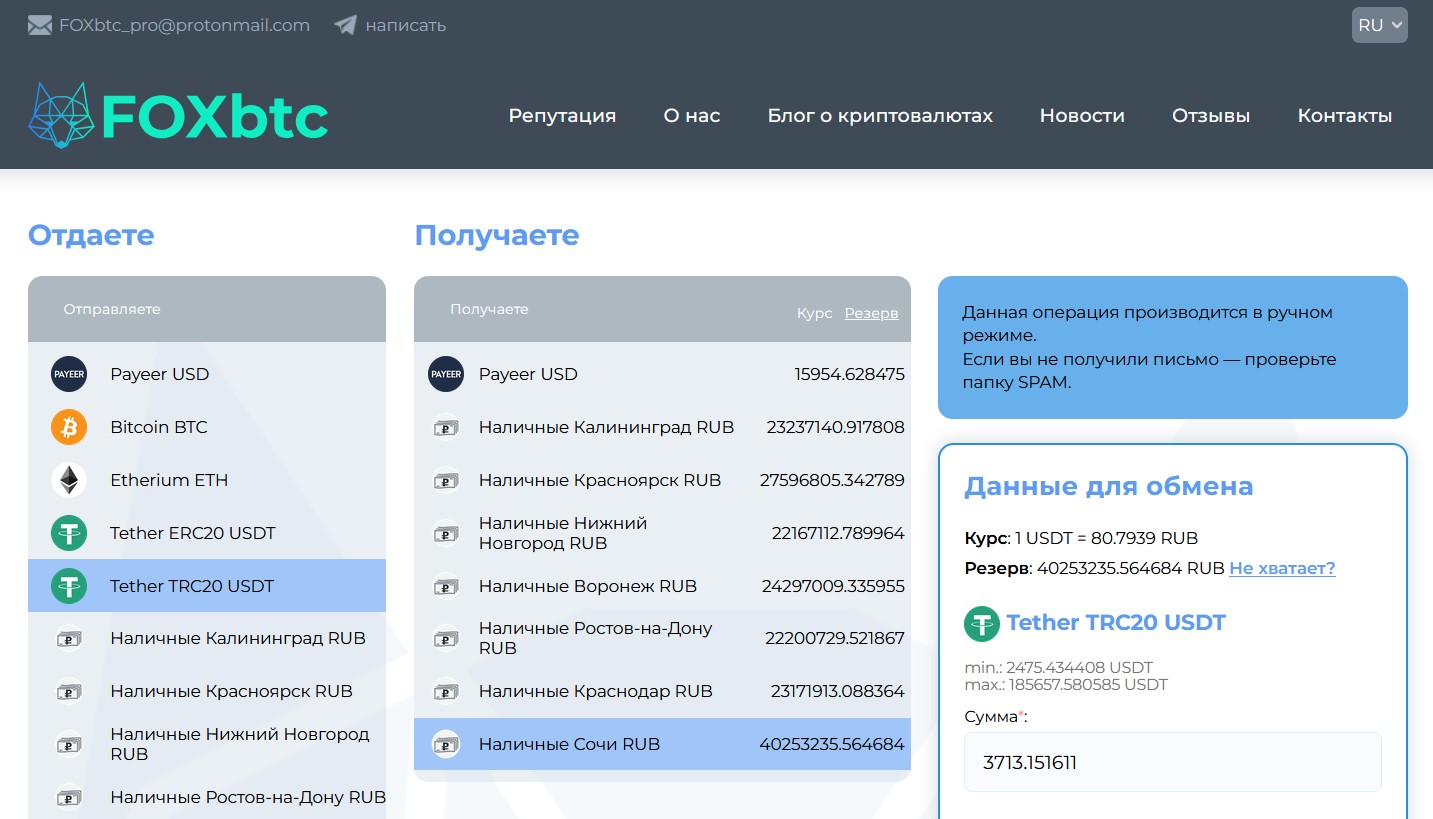Select Payeer USD in Отдаете list
Image resolution: width=1433 pixels, height=819 pixels.
click(207, 374)
